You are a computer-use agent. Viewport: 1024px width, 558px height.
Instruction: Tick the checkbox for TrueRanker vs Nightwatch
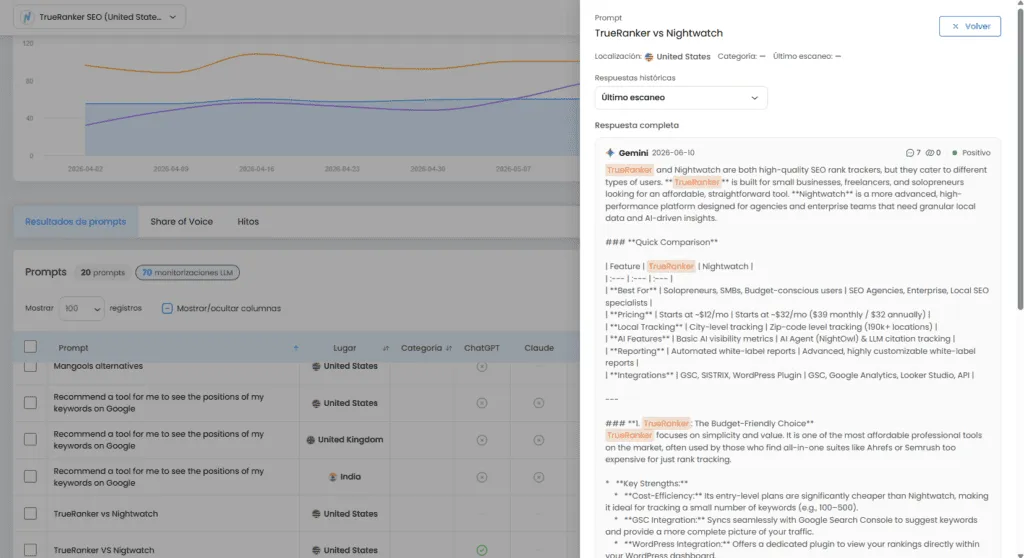[30, 514]
